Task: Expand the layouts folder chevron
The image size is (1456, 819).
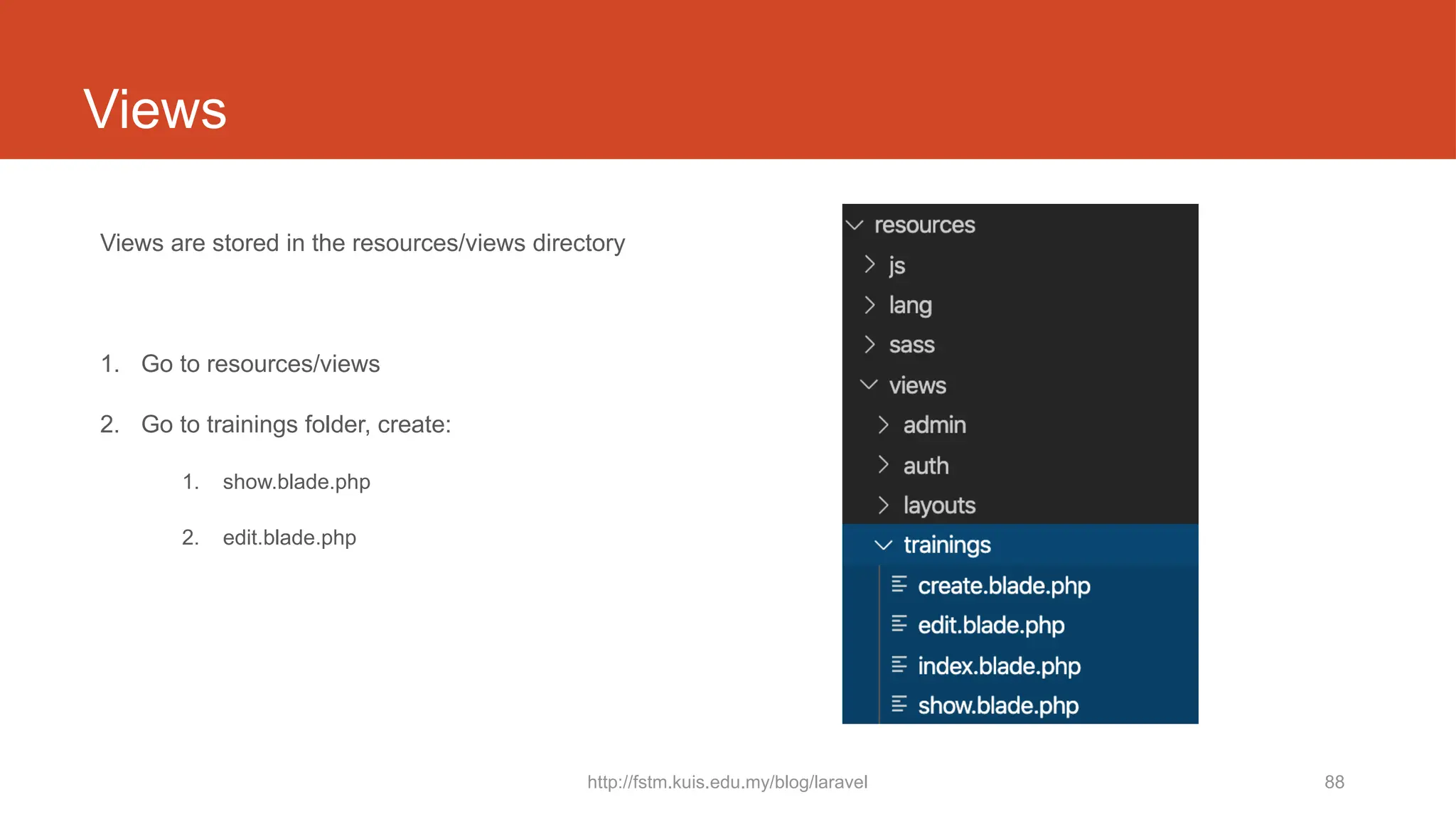Action: tap(884, 505)
